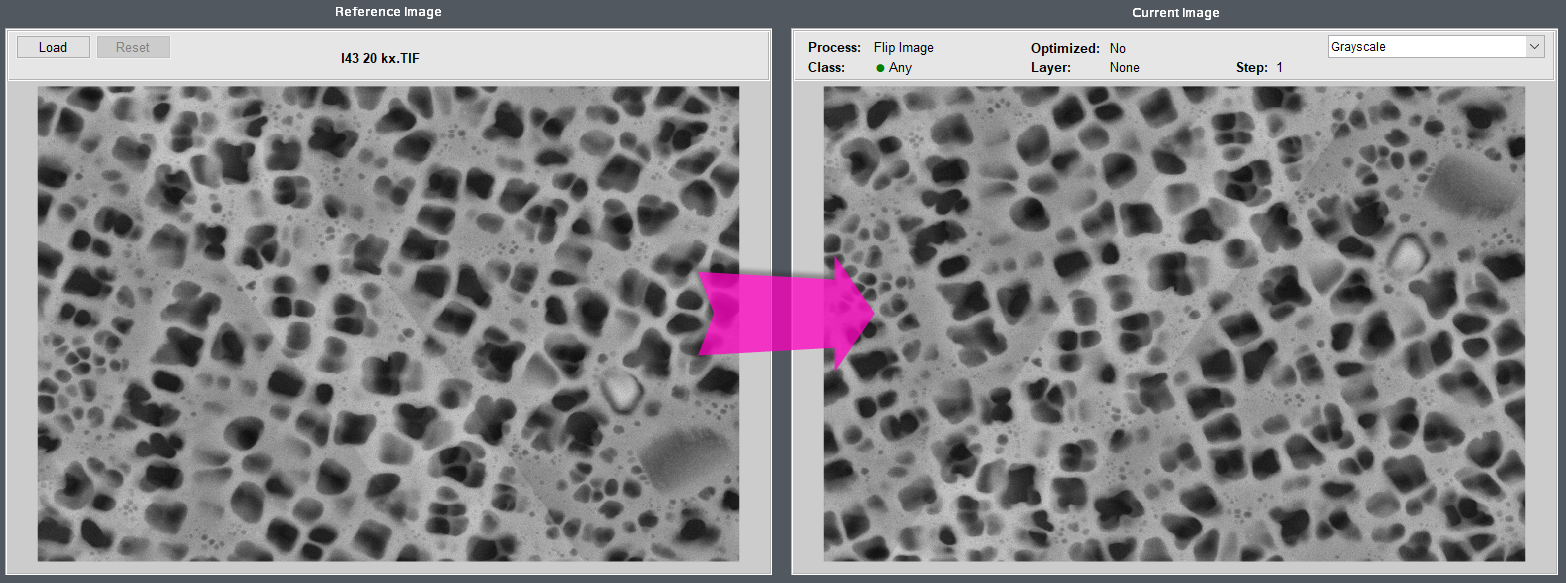
Task: Click the 'Optimized:' label
Action: (1065, 48)
